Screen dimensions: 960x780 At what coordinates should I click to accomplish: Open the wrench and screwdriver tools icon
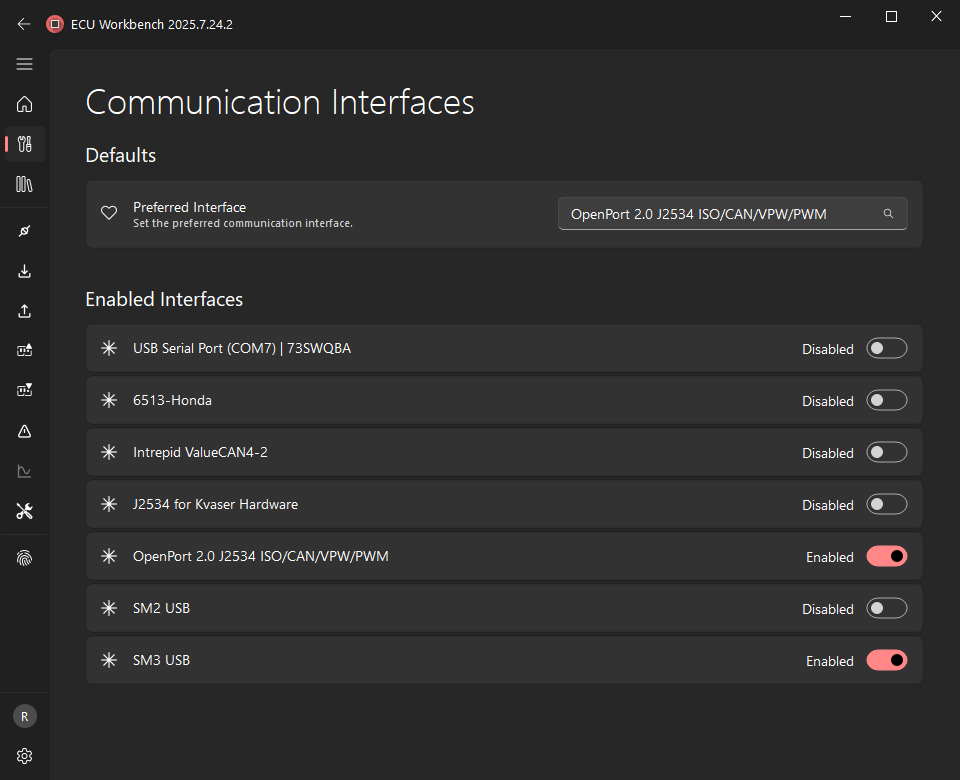point(25,511)
